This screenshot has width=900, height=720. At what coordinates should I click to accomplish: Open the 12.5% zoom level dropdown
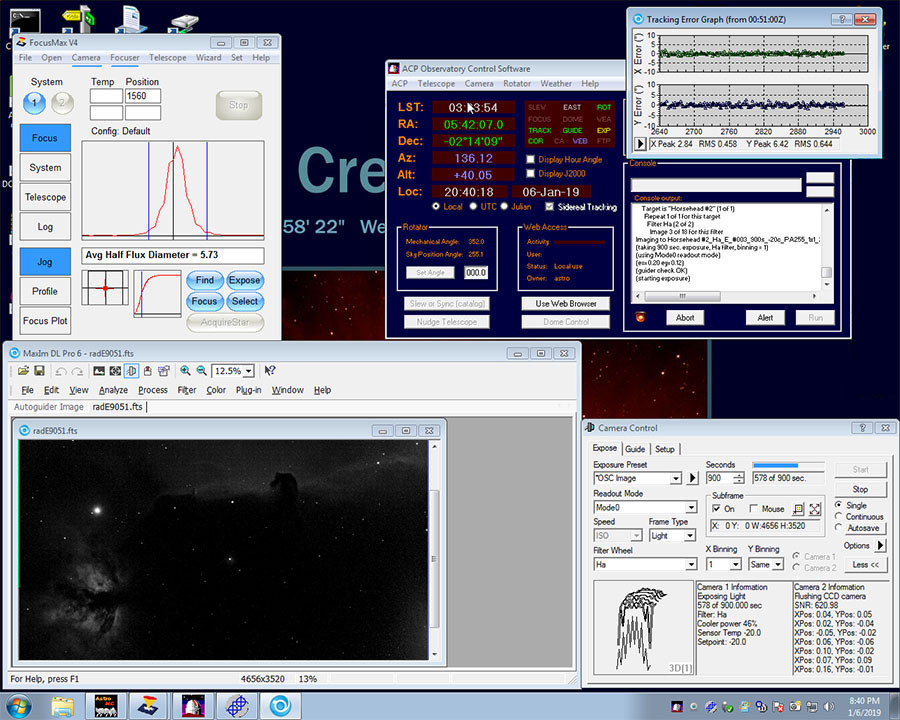249,371
